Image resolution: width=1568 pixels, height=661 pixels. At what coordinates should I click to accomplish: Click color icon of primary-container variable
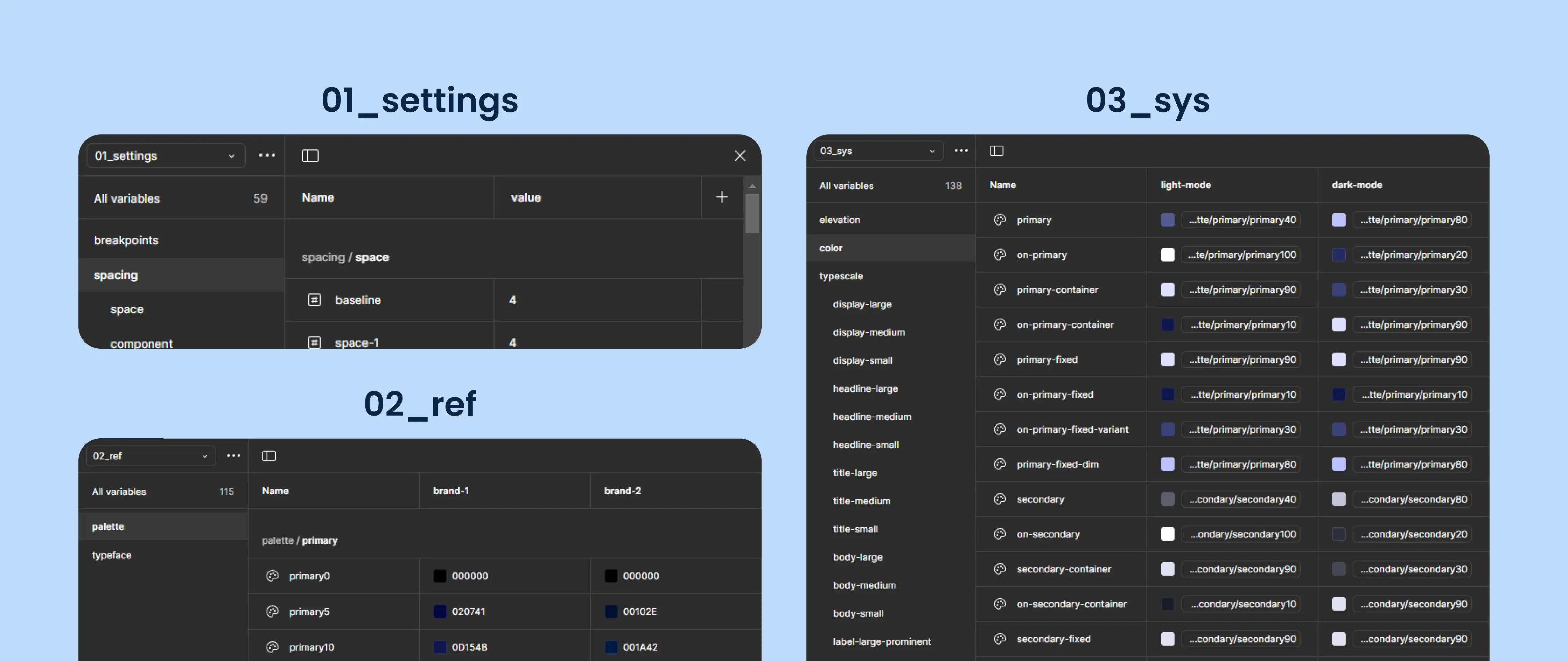coord(1000,290)
